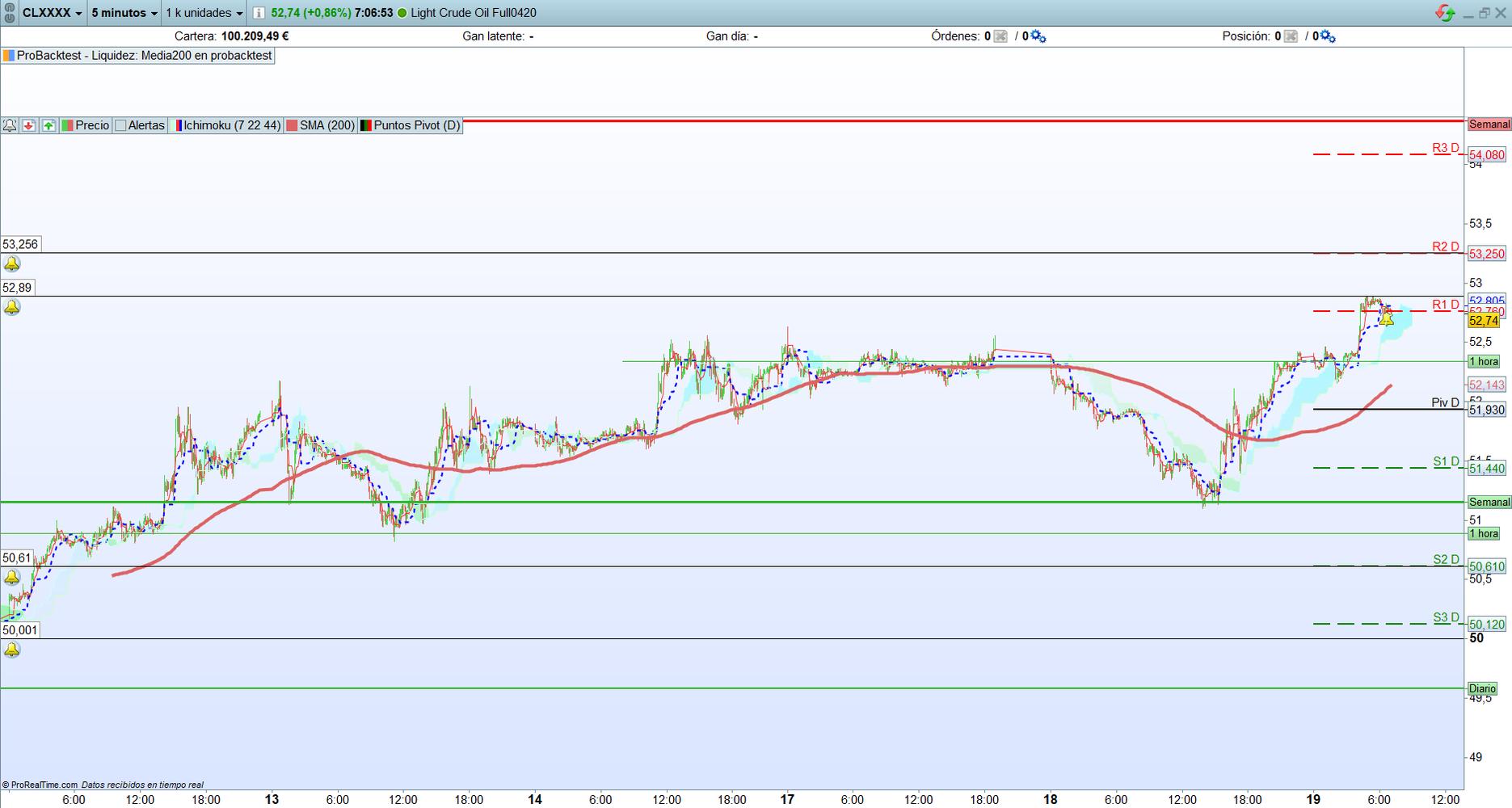The image size is (1512, 808).
Task: Click the green up-arrow buy icon
Action: 49,125
